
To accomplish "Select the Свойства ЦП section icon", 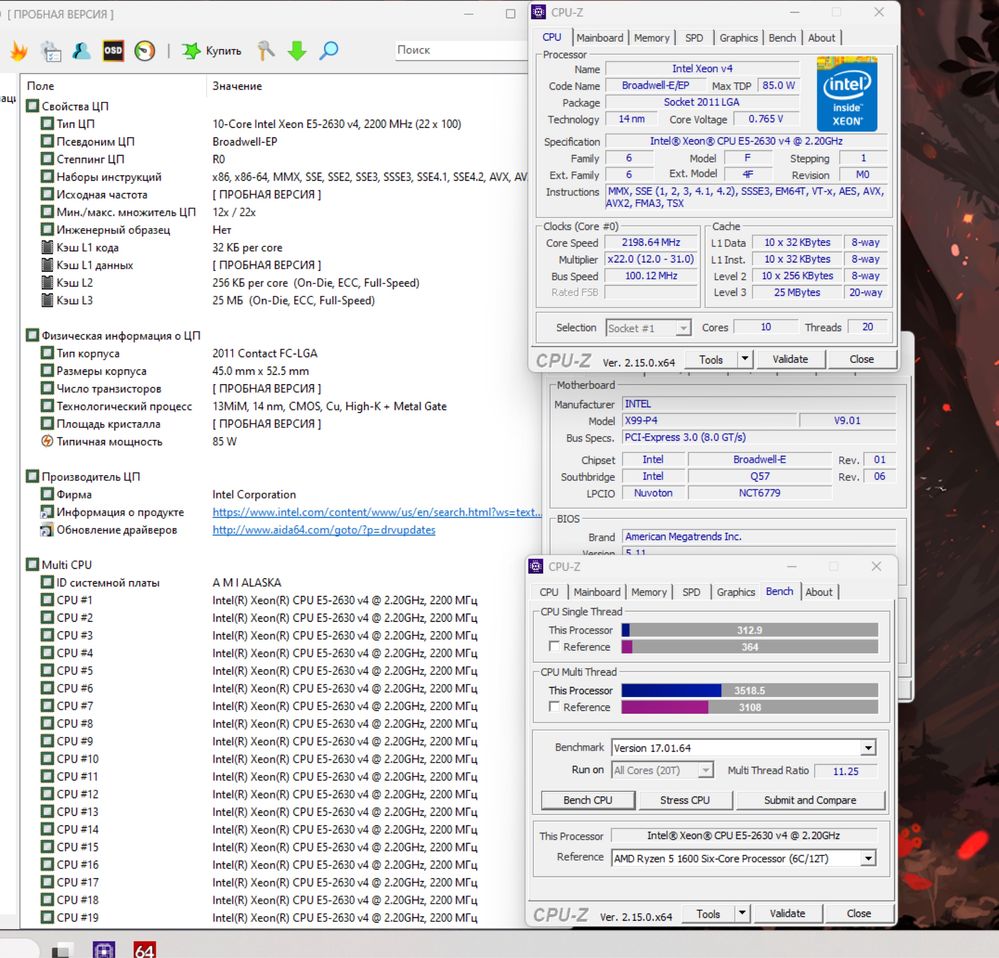I will pos(32,106).
